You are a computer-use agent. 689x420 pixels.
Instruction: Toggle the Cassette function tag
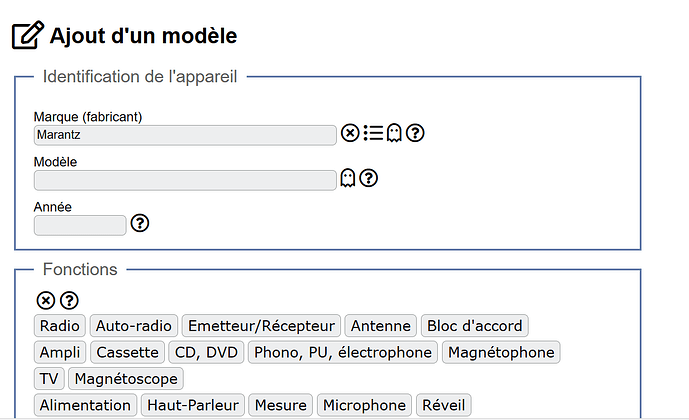pos(127,352)
